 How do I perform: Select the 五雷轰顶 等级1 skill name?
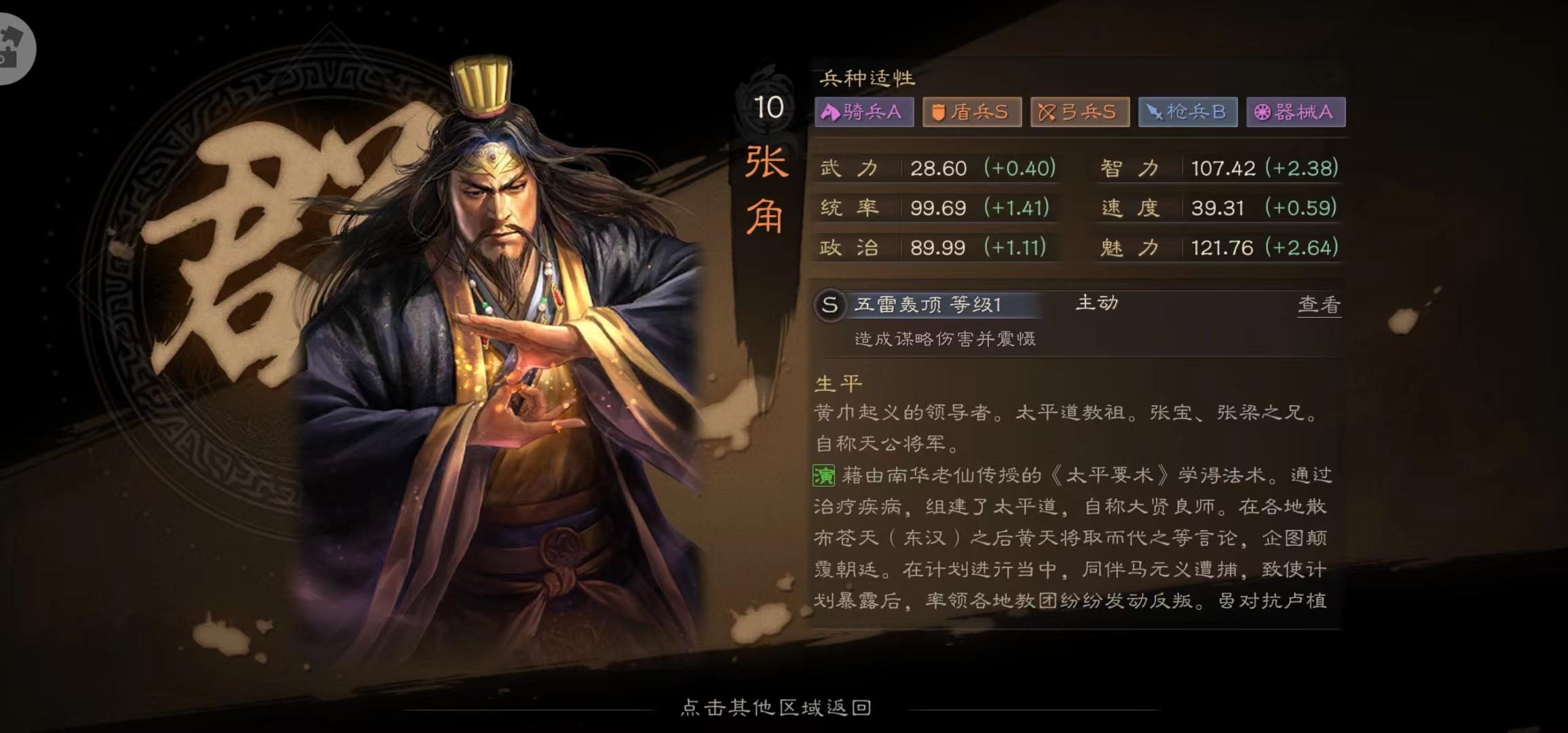tap(928, 305)
